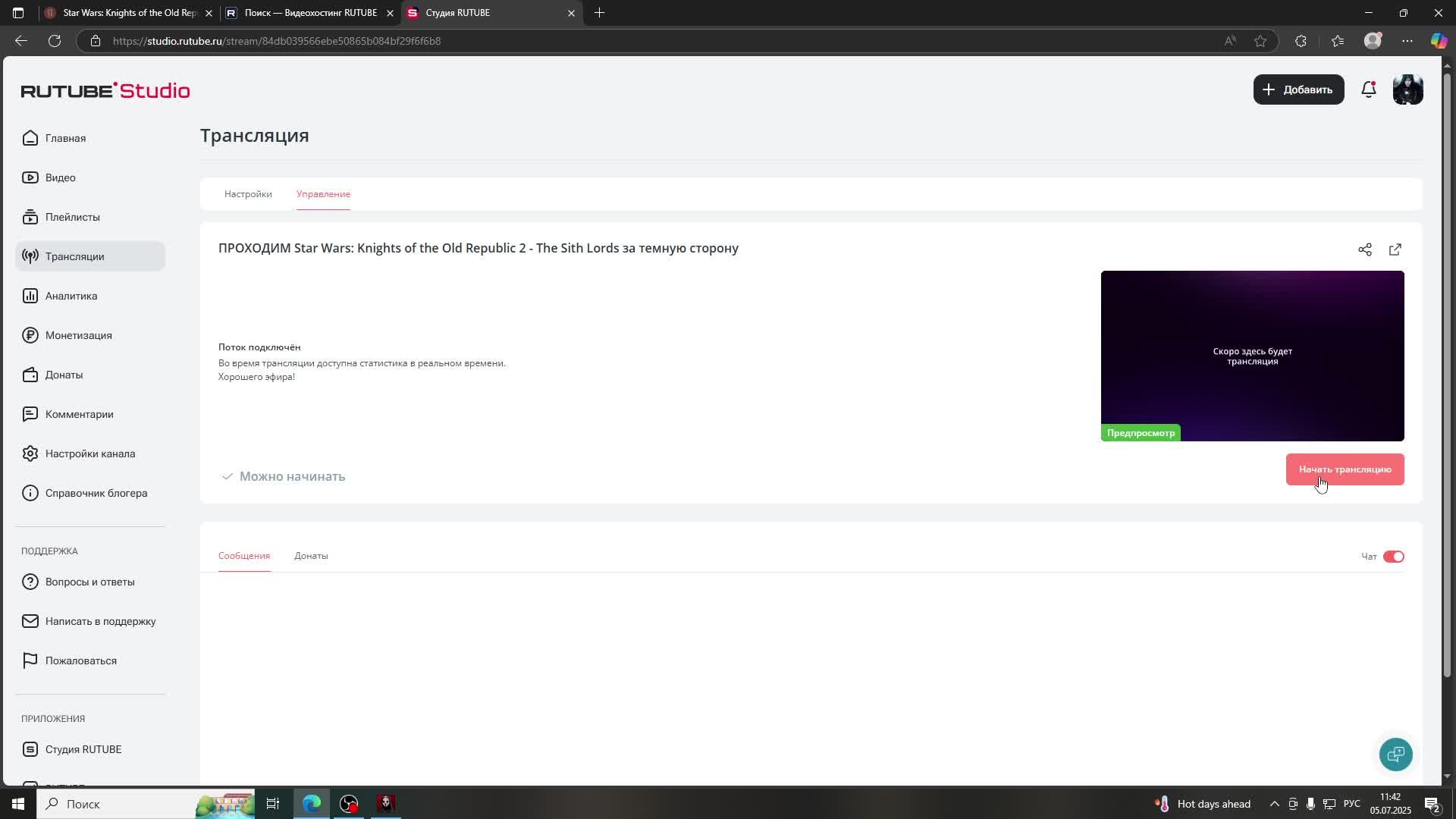Switch to the Донаты chat tab
1456x819 pixels.
click(x=311, y=556)
